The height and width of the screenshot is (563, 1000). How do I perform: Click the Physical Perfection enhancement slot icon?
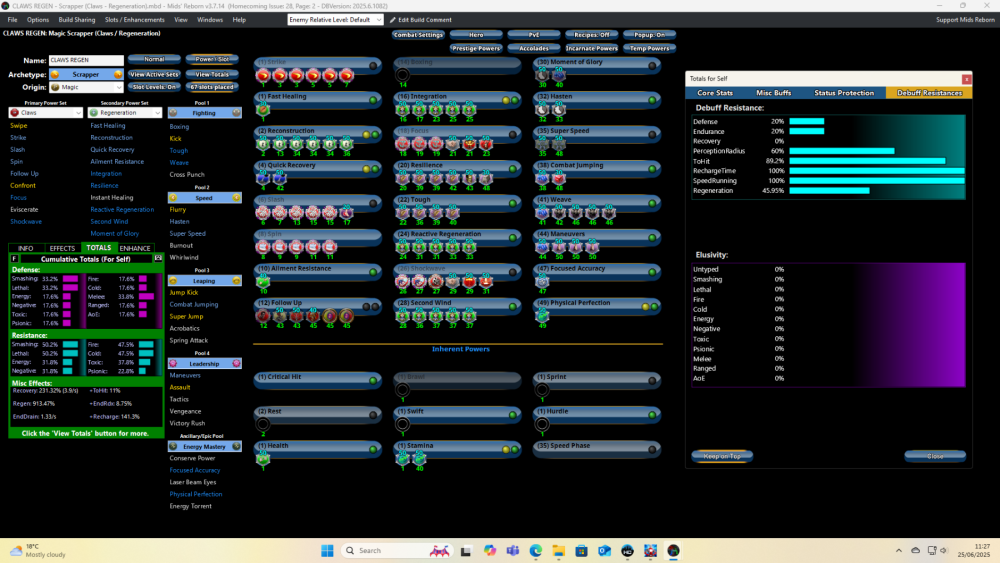543,314
